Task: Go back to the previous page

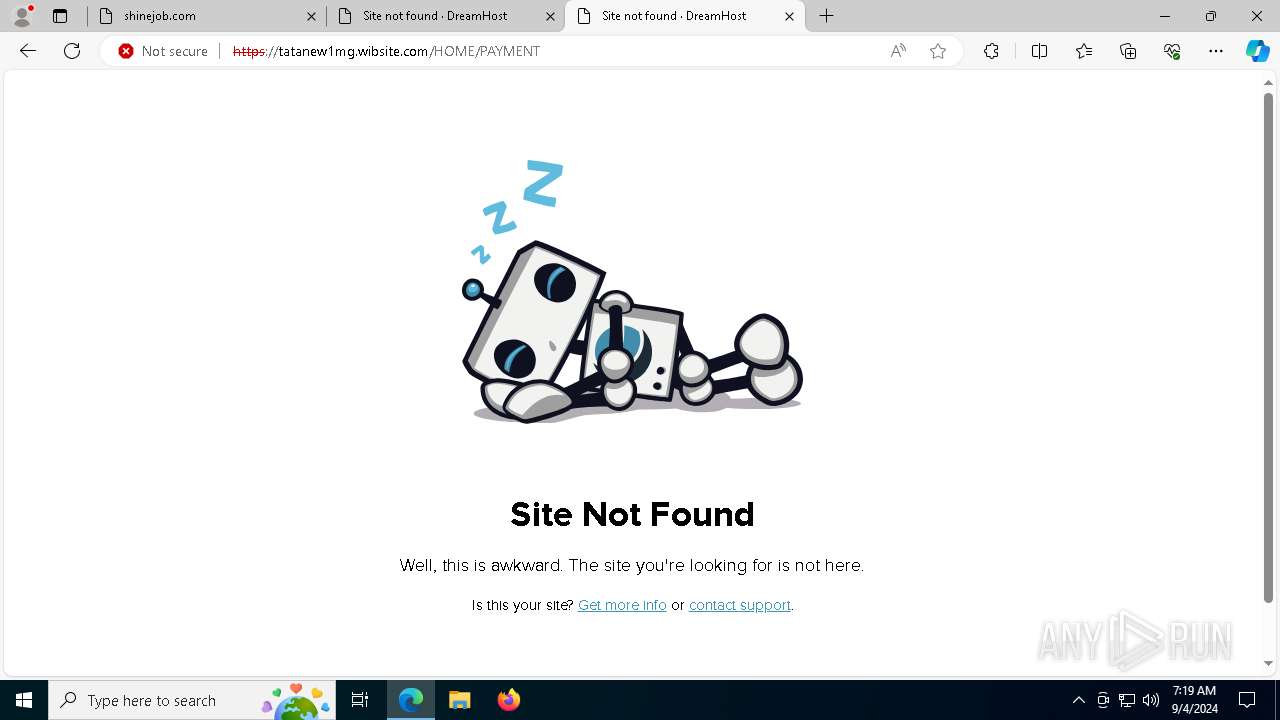Action: pos(28,51)
